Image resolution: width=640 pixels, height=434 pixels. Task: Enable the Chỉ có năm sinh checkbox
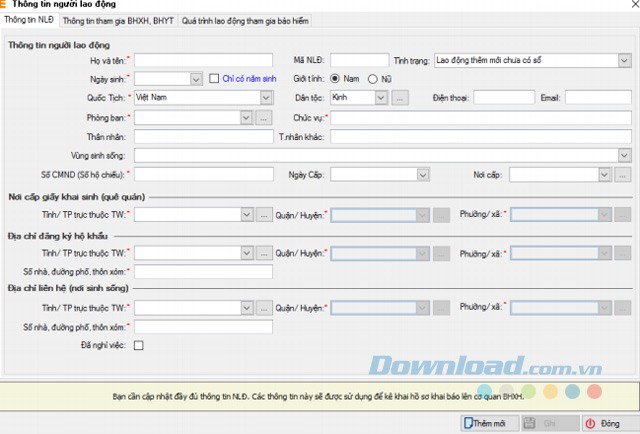pos(214,78)
